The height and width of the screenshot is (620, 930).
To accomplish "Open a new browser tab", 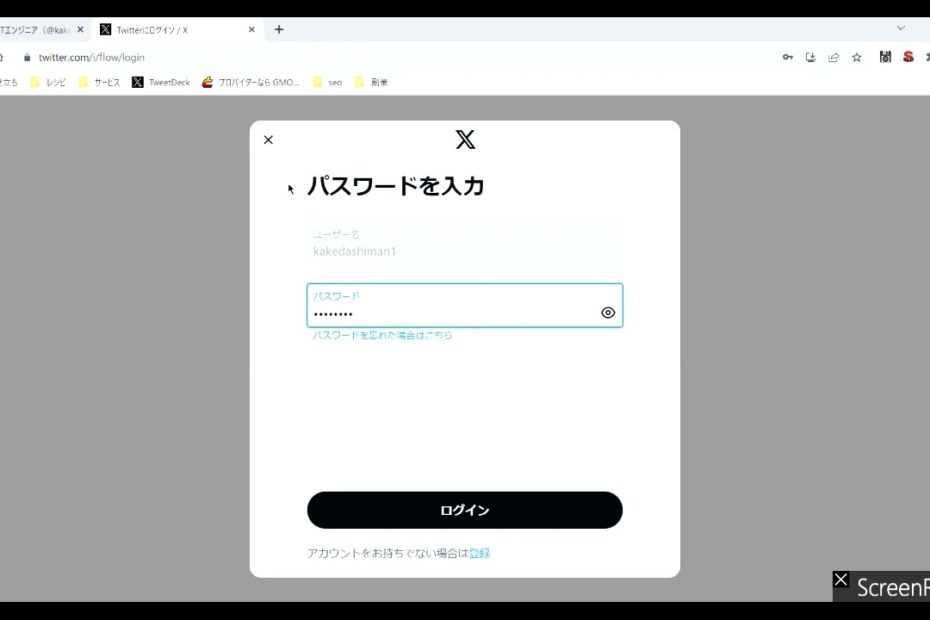I will tap(279, 30).
